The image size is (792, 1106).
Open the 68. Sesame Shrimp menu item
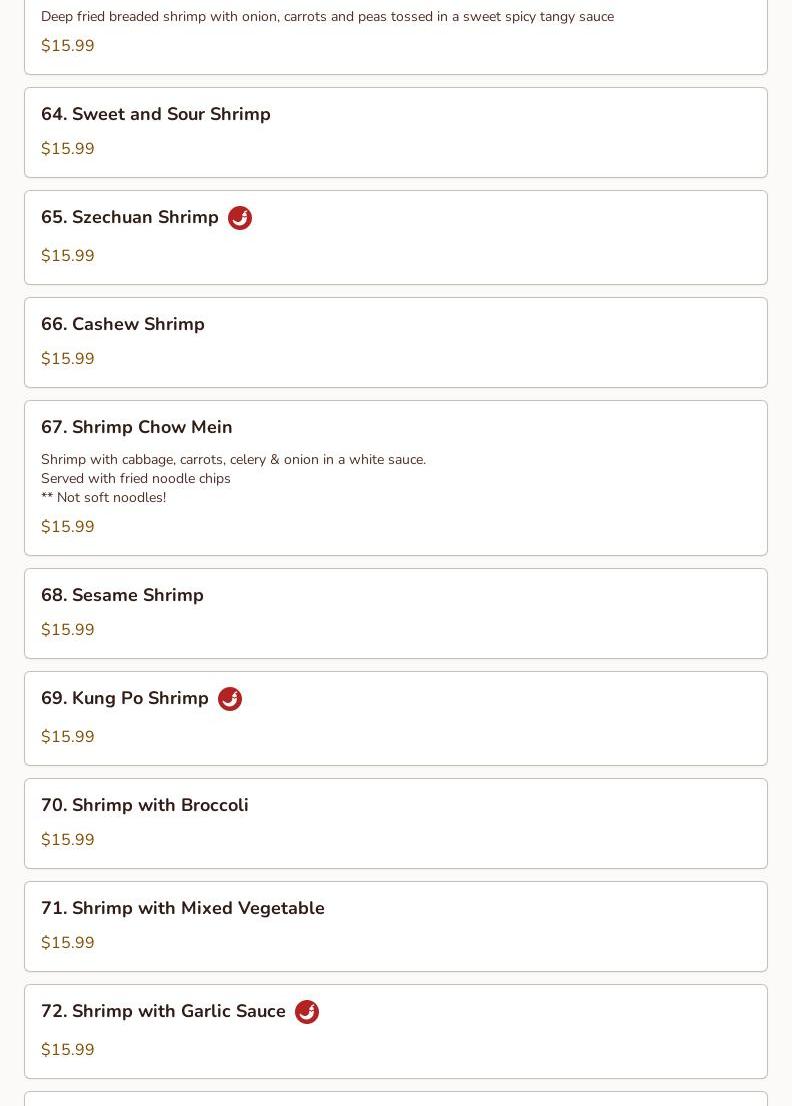[x=396, y=614]
